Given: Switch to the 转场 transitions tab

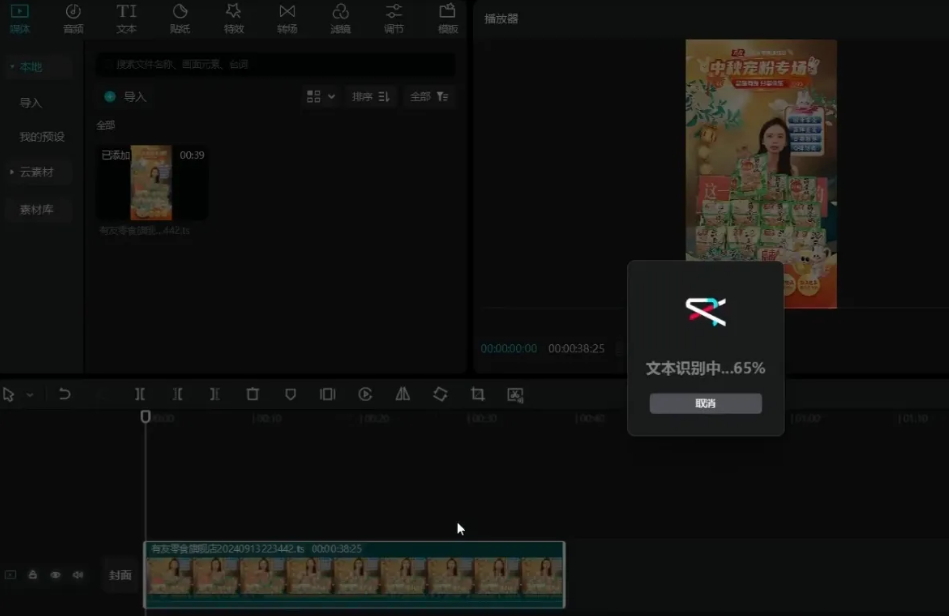Looking at the screenshot, I should [x=287, y=19].
